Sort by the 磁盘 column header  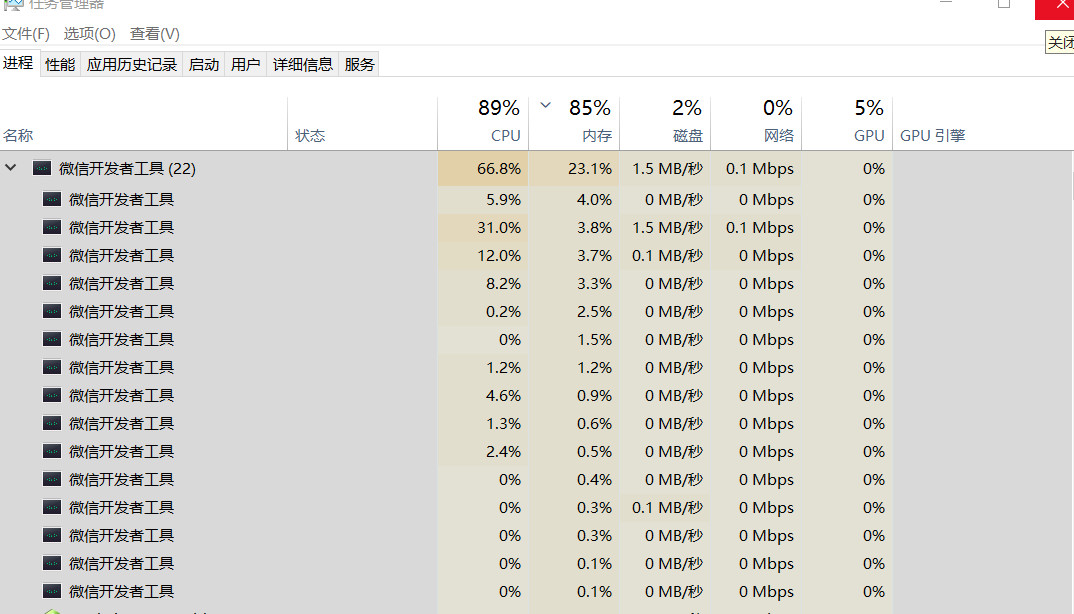665,123
